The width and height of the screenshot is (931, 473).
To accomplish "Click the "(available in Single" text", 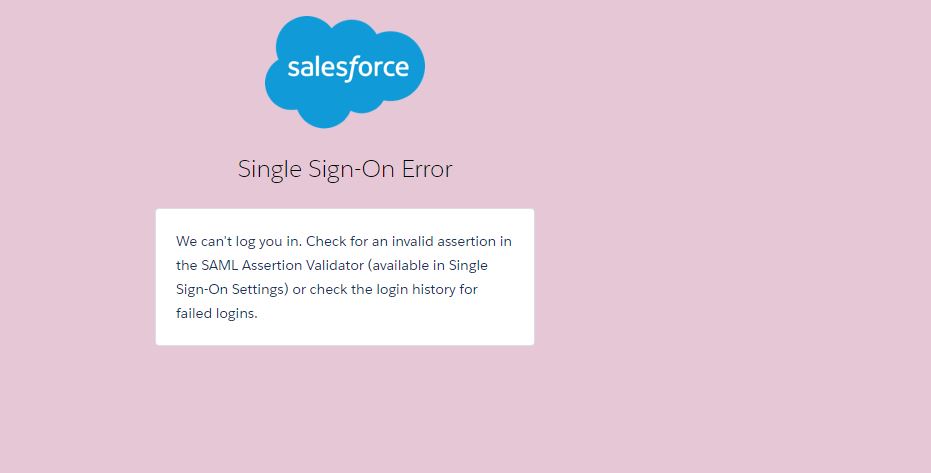I will click(428, 265).
